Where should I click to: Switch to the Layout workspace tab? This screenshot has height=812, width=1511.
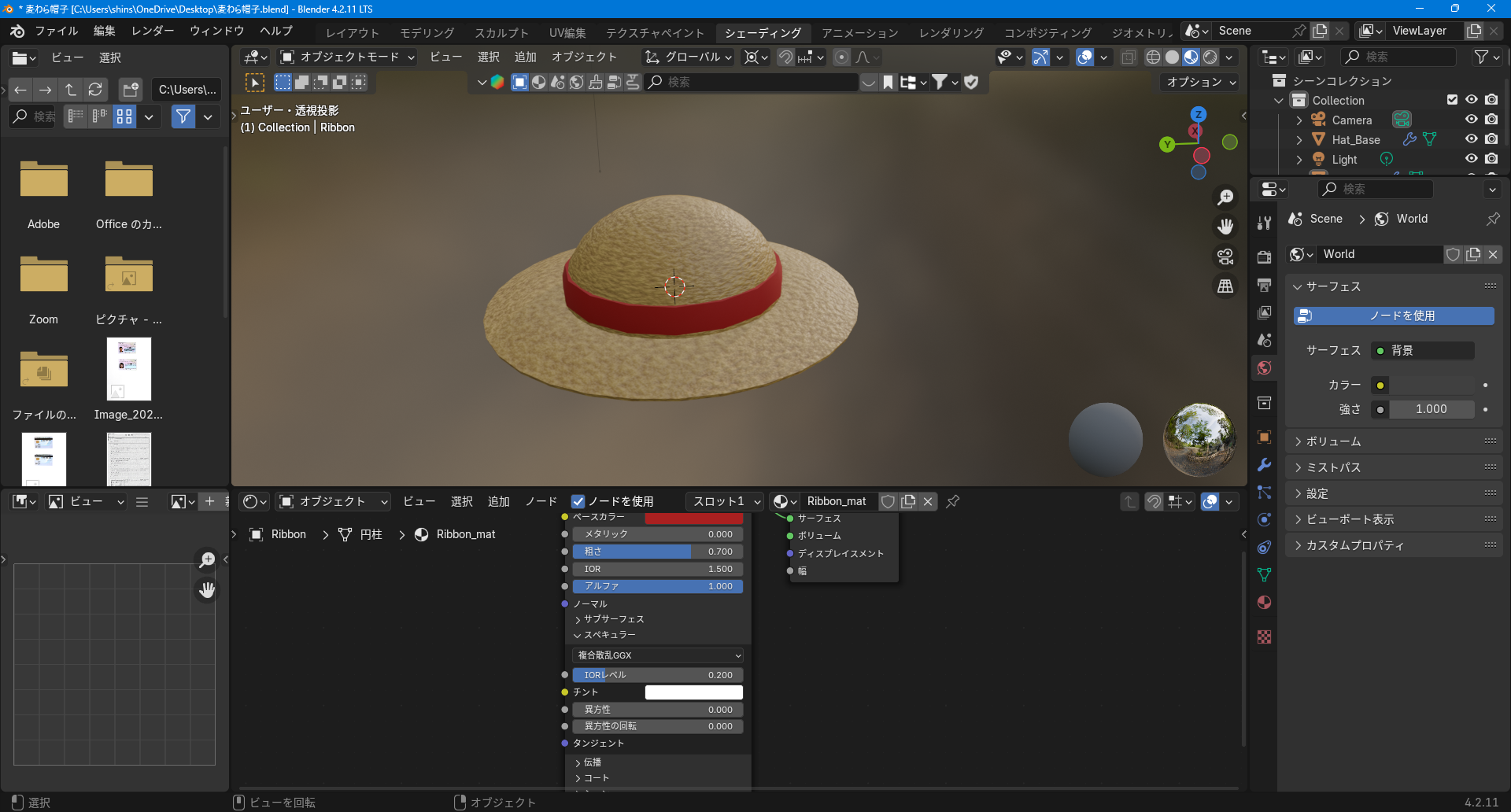tap(353, 33)
